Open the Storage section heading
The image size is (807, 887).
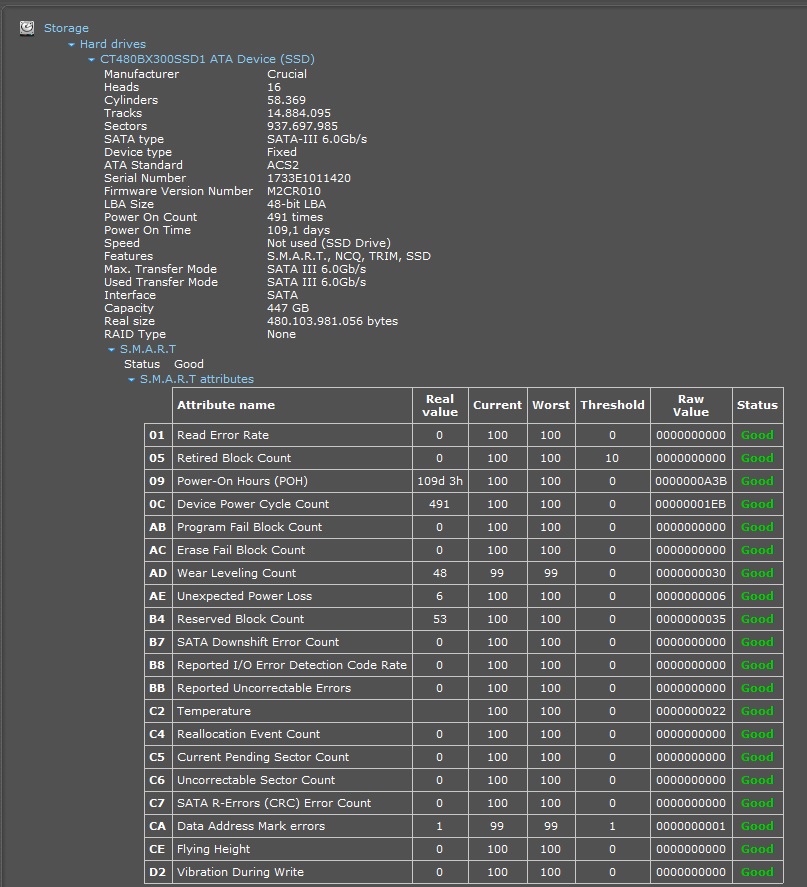coord(66,28)
